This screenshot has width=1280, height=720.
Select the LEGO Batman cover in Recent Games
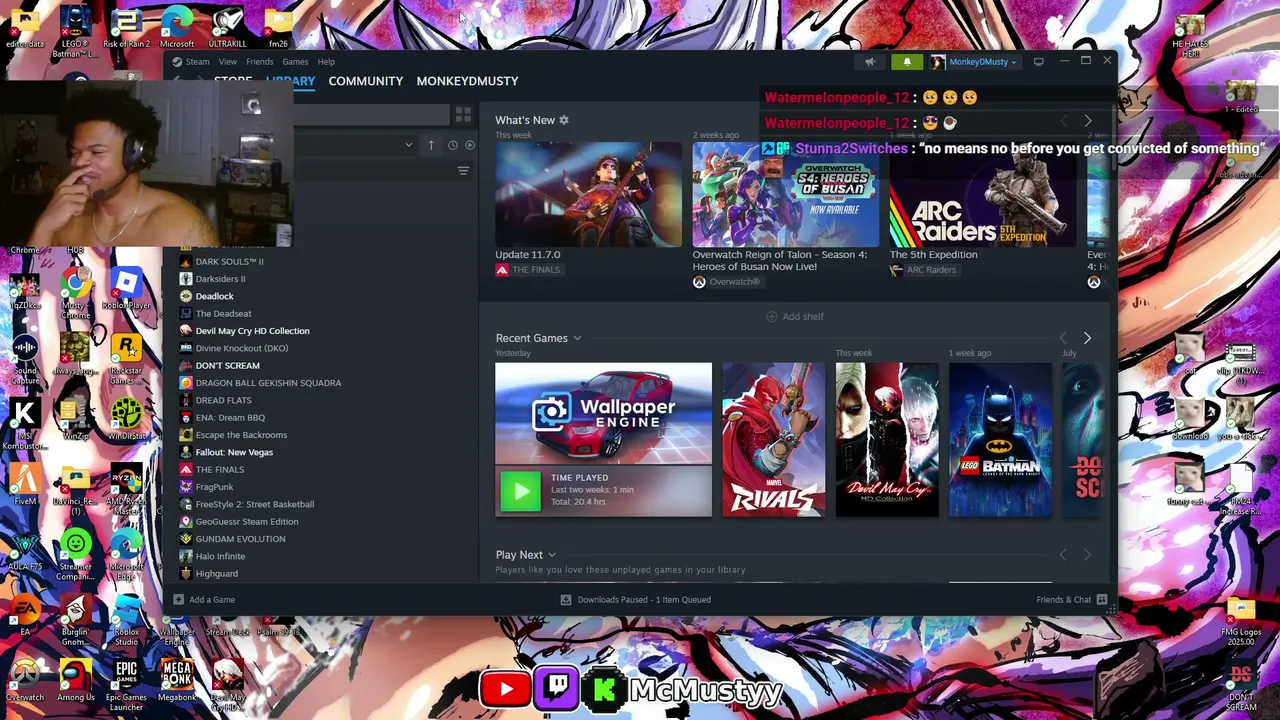click(x=1000, y=440)
